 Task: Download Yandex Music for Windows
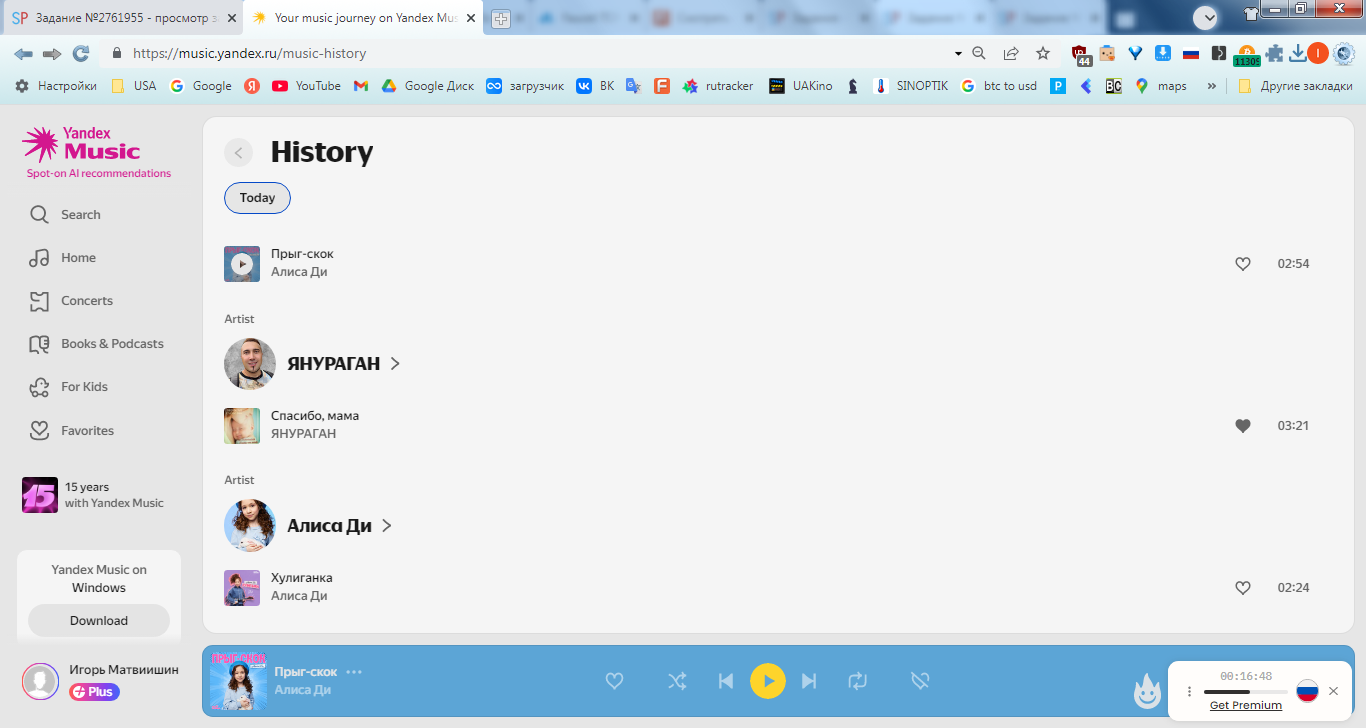pyautogui.click(x=99, y=621)
